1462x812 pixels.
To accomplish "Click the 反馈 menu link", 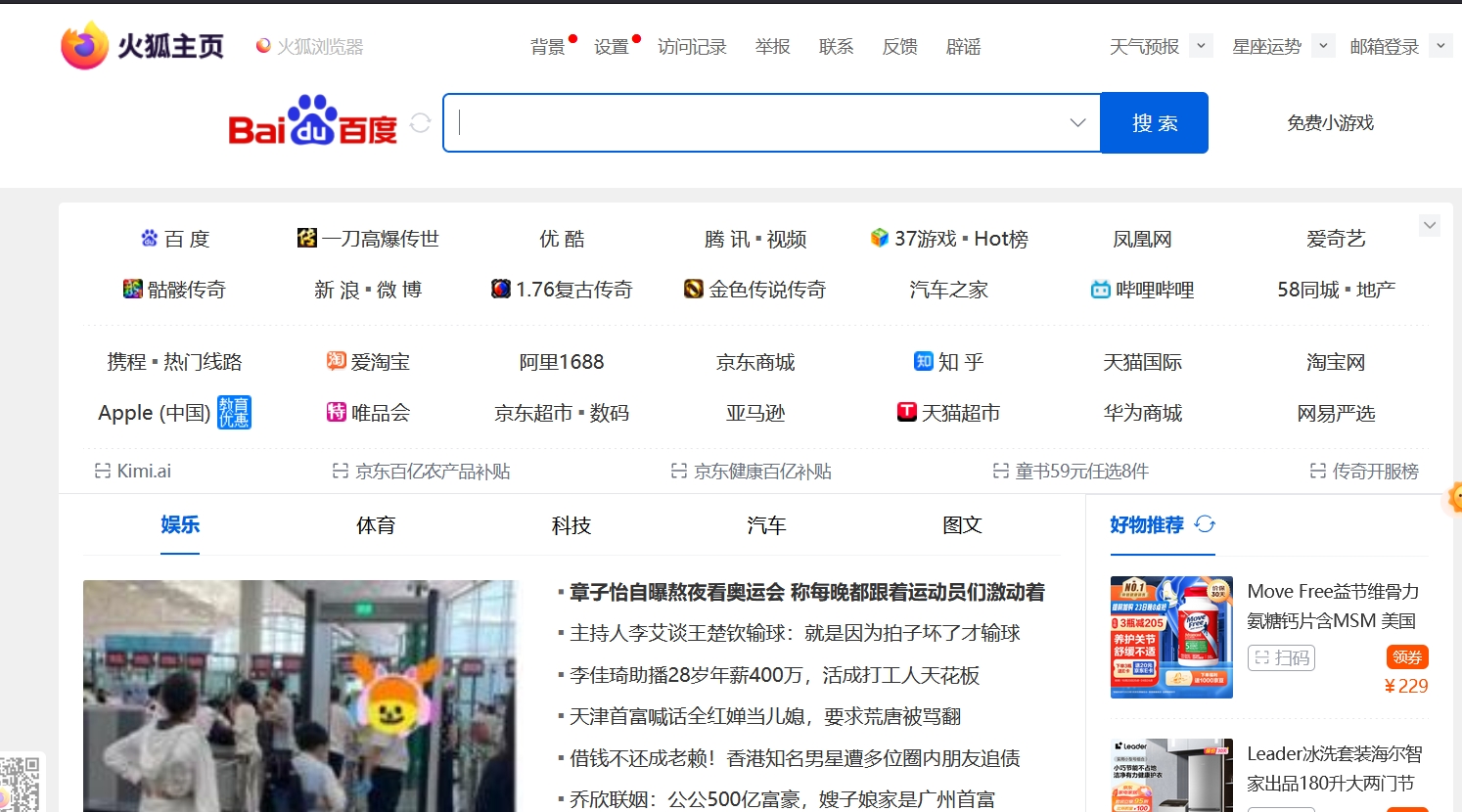I will 900,47.
